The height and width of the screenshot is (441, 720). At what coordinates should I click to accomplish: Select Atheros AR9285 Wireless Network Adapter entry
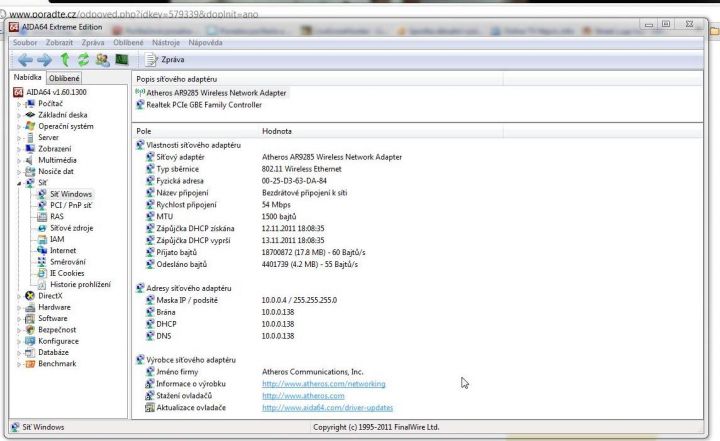click(211, 93)
